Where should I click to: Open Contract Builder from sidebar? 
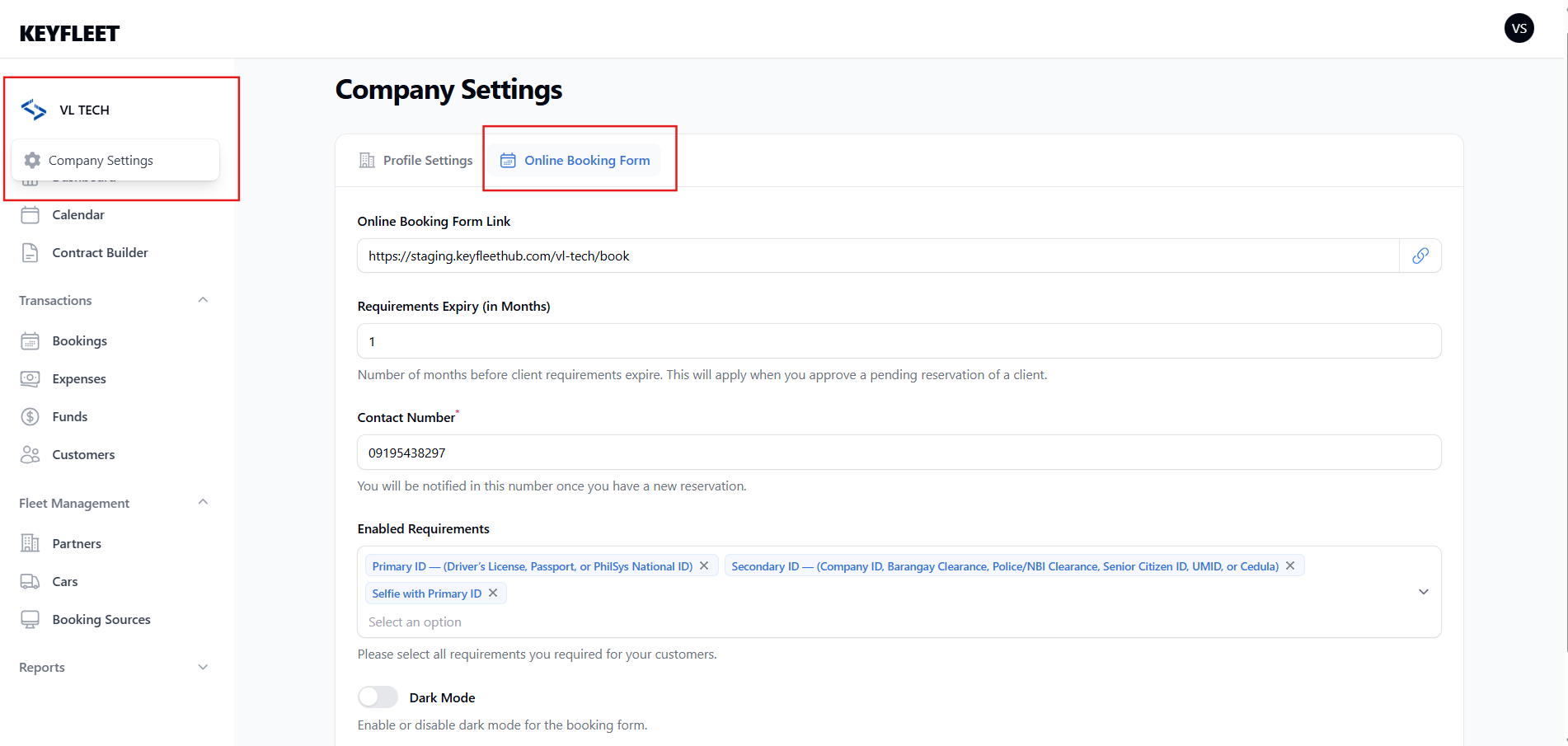pyautogui.click(x=100, y=253)
